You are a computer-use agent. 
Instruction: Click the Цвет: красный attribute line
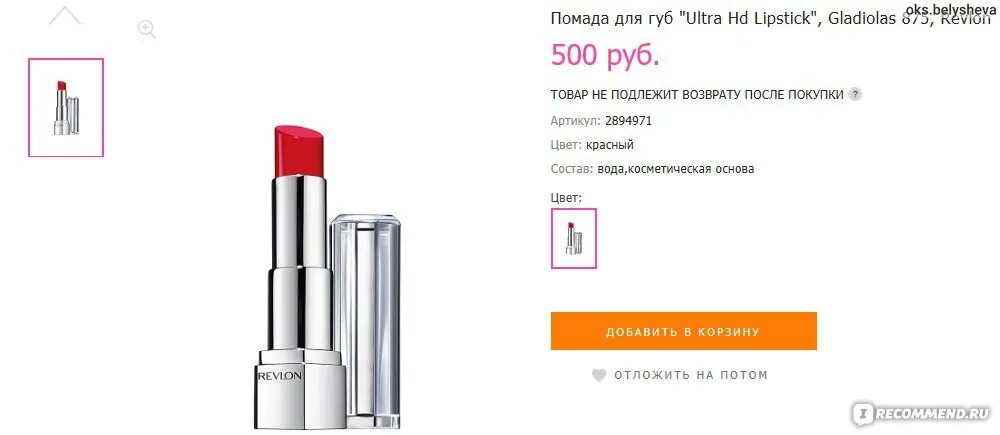[x=592, y=145]
